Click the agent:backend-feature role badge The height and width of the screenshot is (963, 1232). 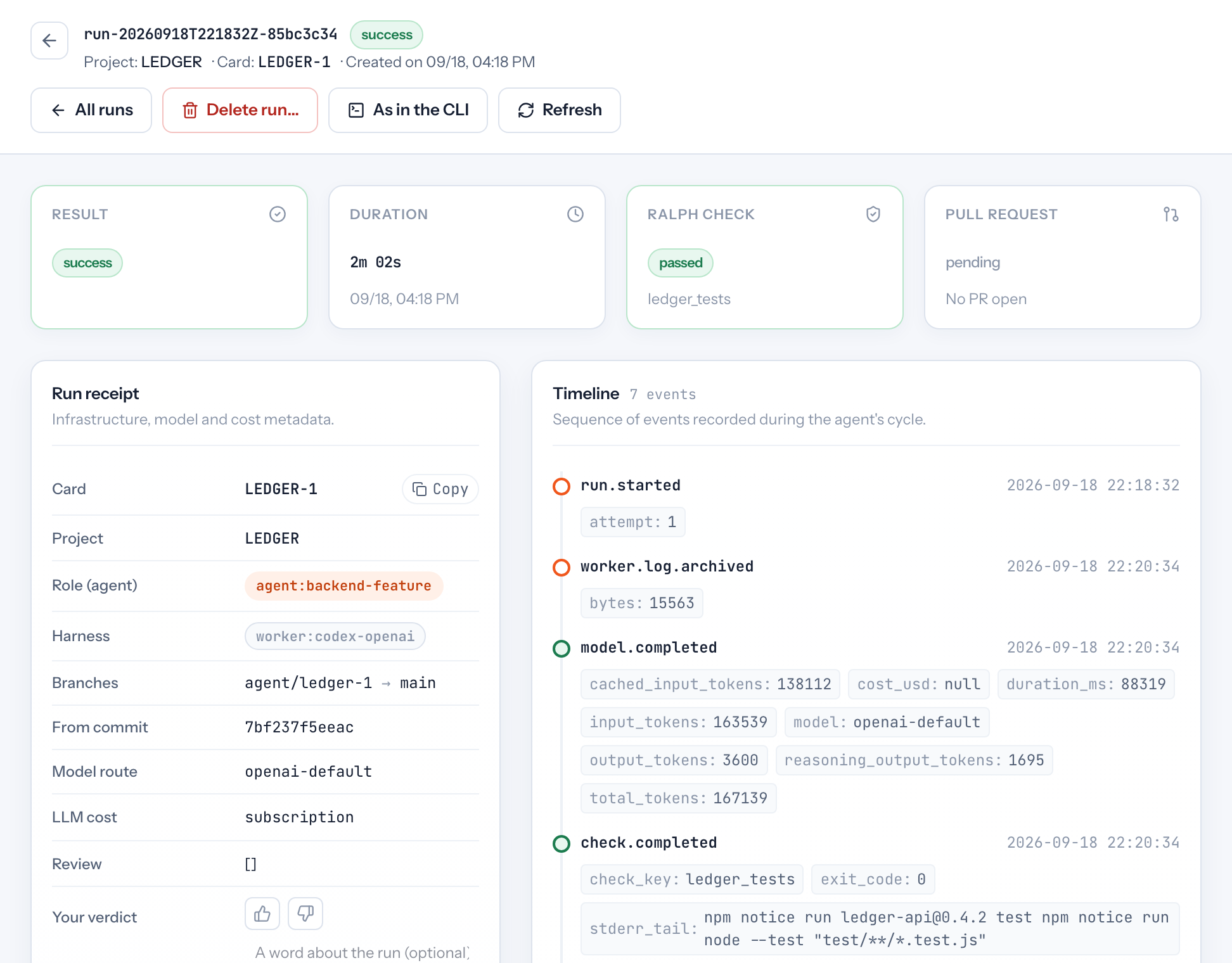(x=344, y=586)
